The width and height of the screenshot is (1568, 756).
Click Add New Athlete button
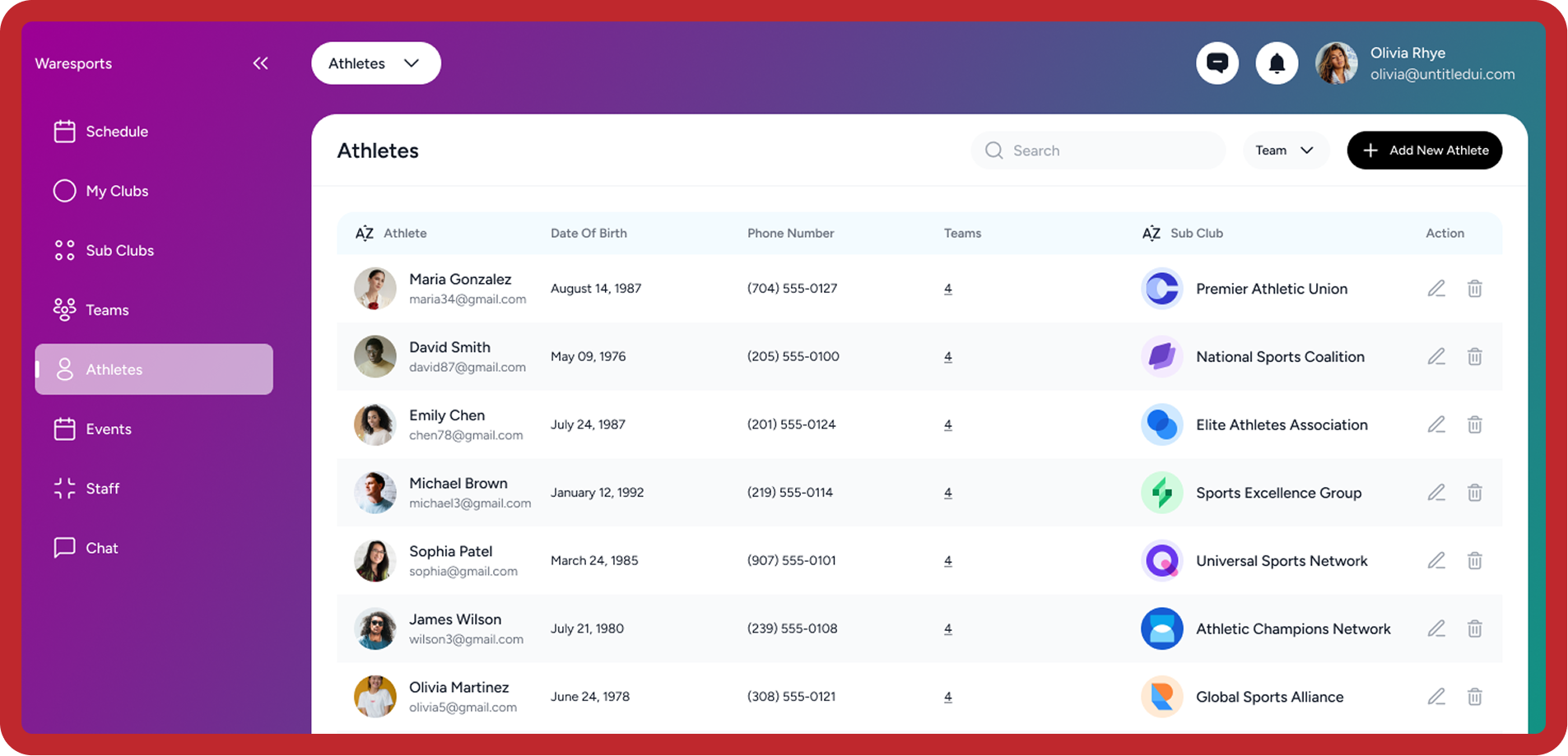click(x=1424, y=151)
